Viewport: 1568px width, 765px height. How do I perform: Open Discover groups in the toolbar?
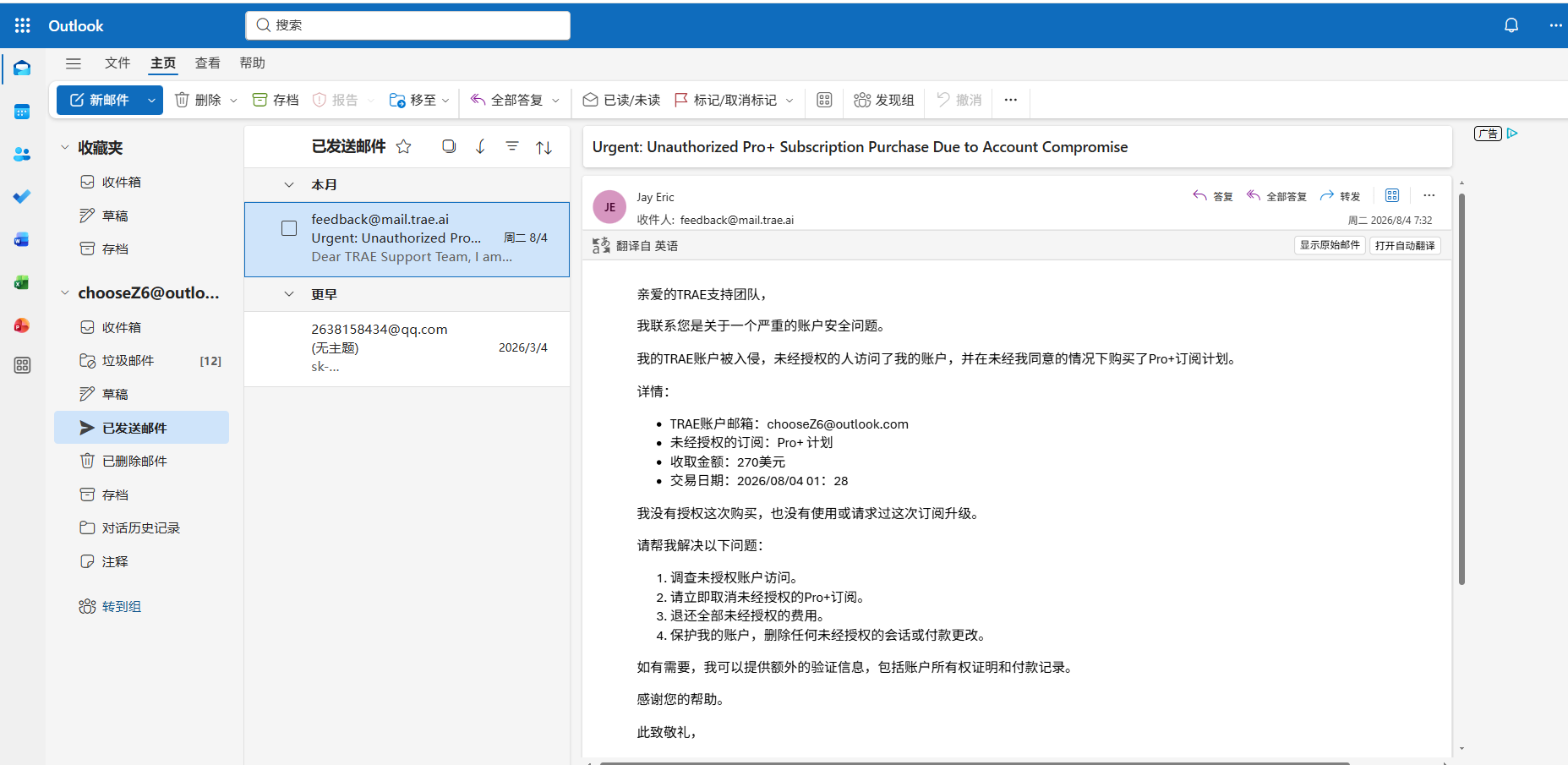tap(884, 100)
